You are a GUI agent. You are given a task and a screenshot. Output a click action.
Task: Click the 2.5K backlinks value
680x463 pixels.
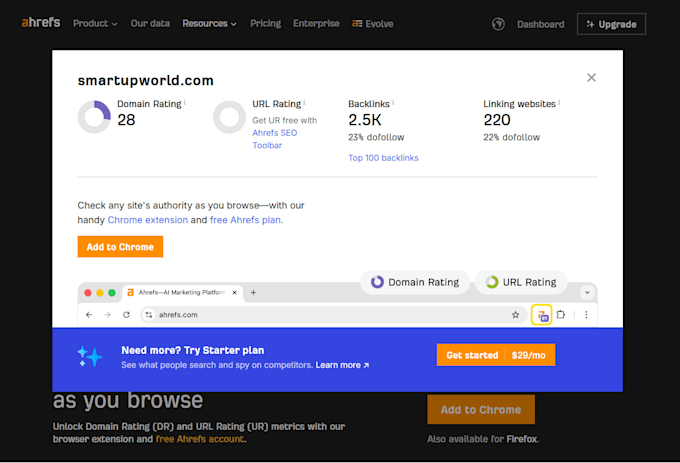pos(365,120)
